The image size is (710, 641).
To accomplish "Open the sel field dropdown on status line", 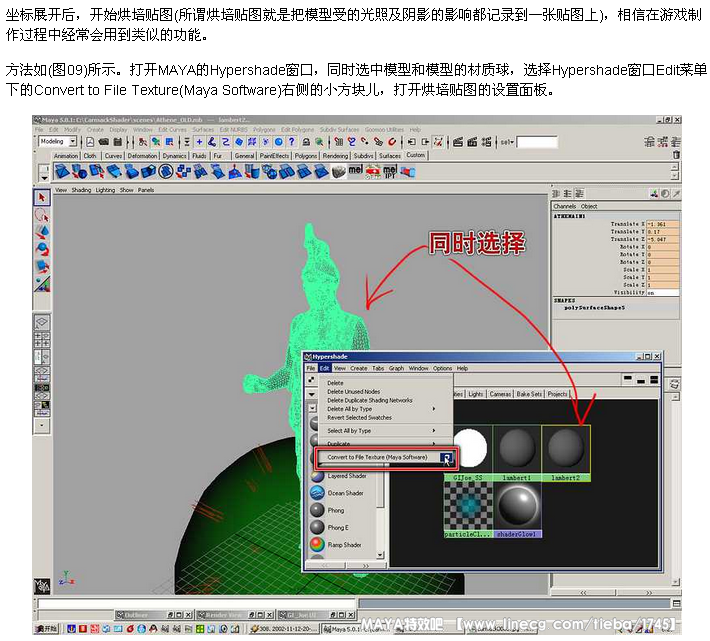I will pos(507,142).
